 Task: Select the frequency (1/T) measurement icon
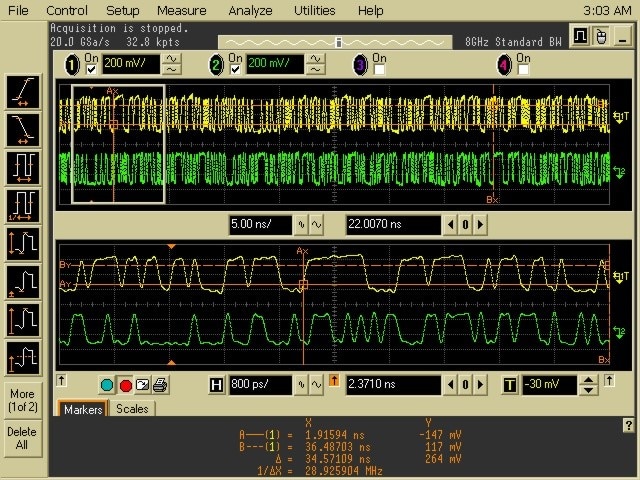click(23, 206)
